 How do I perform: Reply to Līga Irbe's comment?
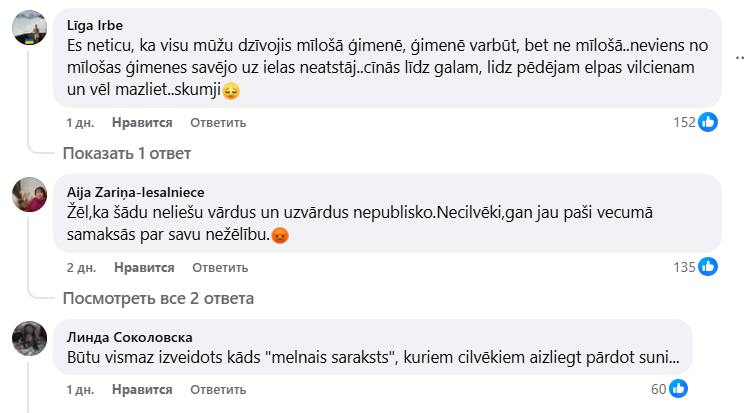point(218,123)
